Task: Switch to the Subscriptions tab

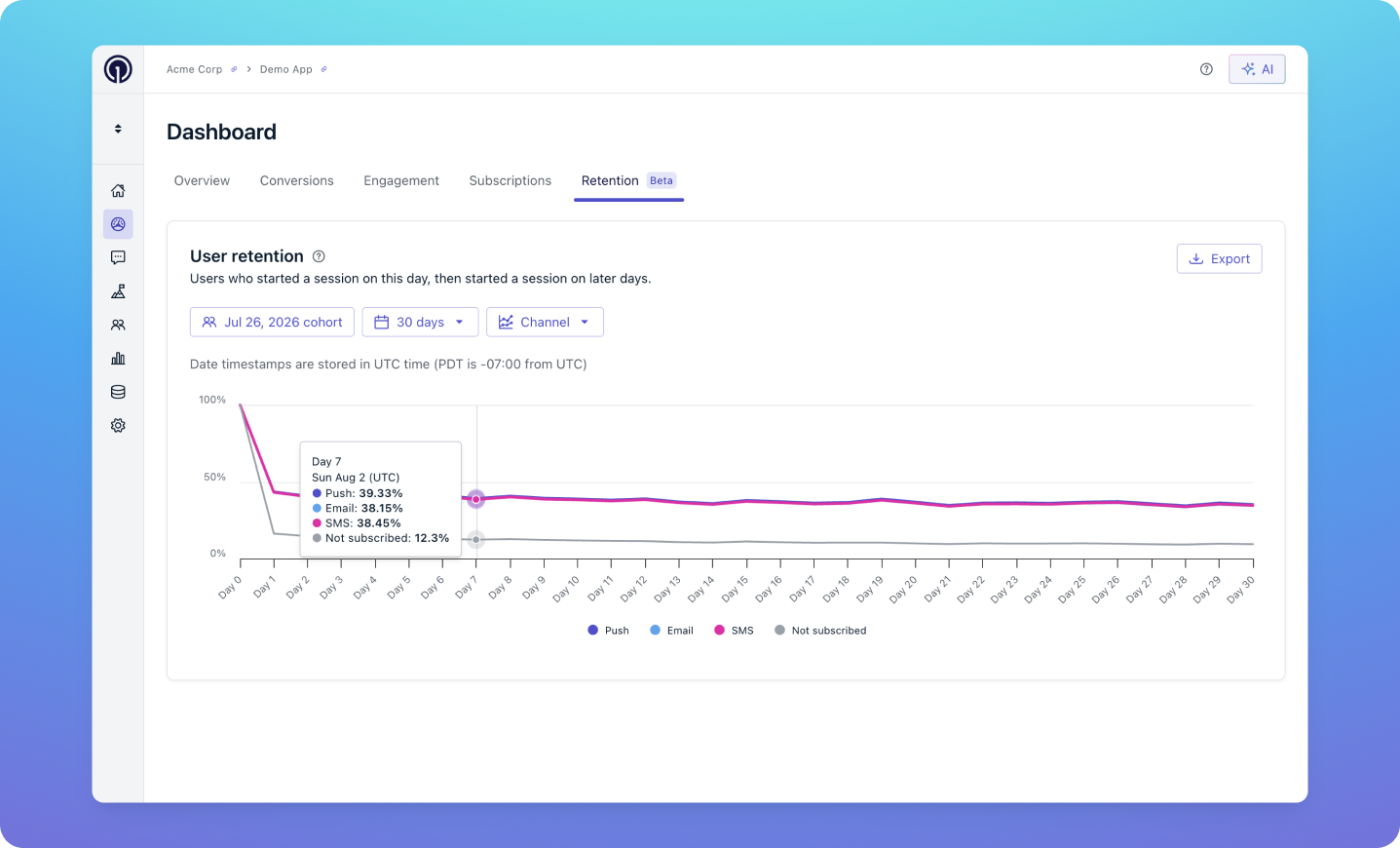Action: coord(511,181)
